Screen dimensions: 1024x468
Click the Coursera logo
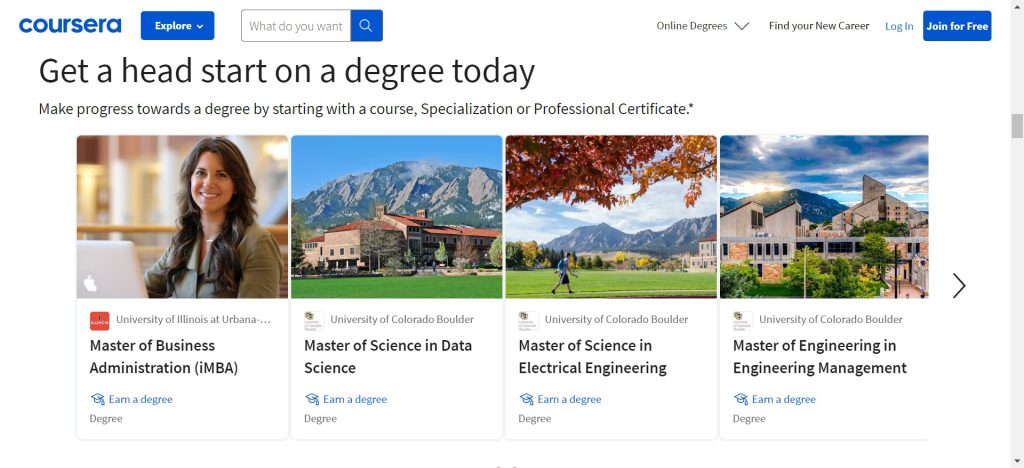pyautogui.click(x=70, y=25)
